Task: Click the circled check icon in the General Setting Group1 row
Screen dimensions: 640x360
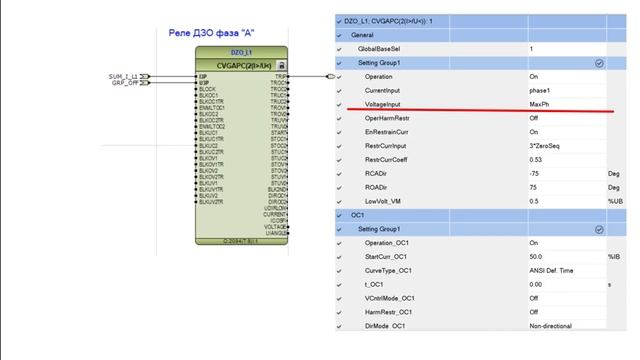Action: tap(599, 63)
